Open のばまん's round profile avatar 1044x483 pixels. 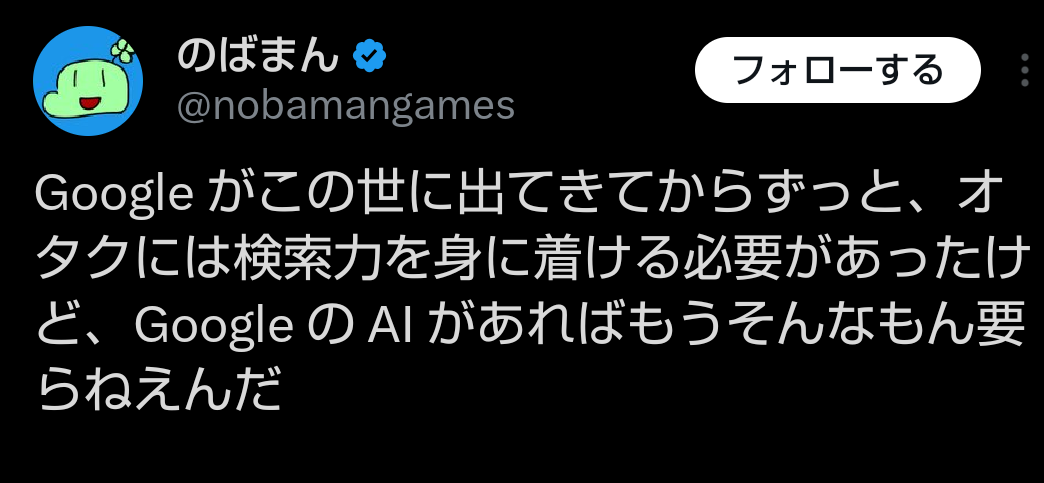88,81
